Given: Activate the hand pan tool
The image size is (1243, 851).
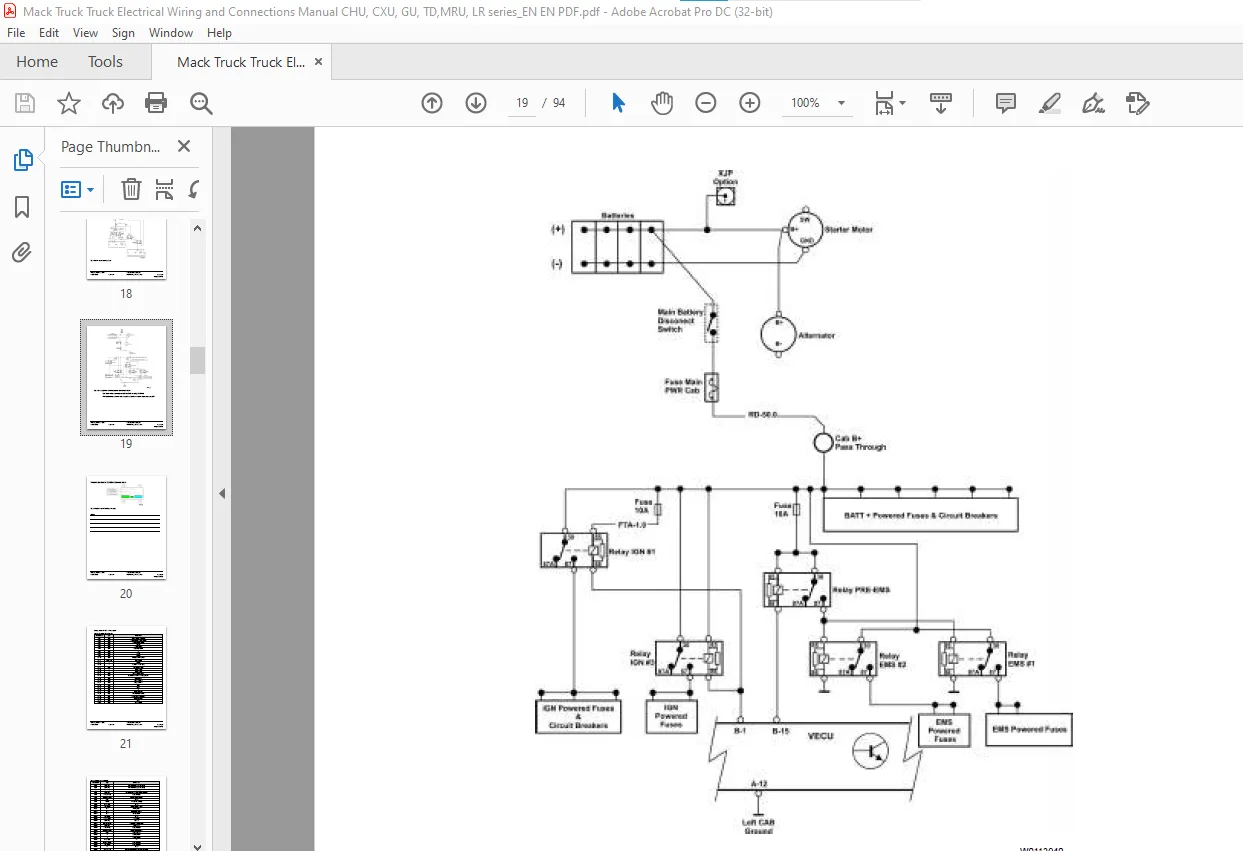Looking at the screenshot, I should tap(662, 103).
